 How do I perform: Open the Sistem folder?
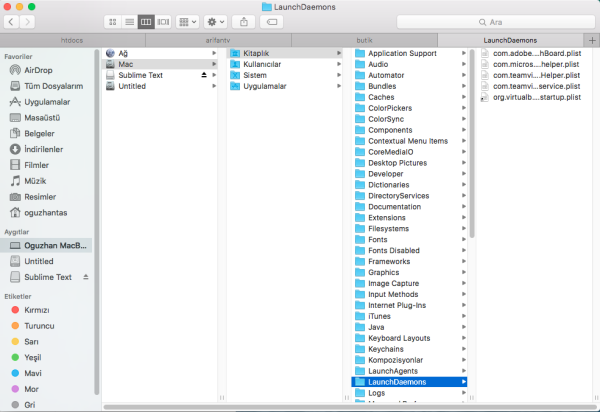tap(285, 75)
